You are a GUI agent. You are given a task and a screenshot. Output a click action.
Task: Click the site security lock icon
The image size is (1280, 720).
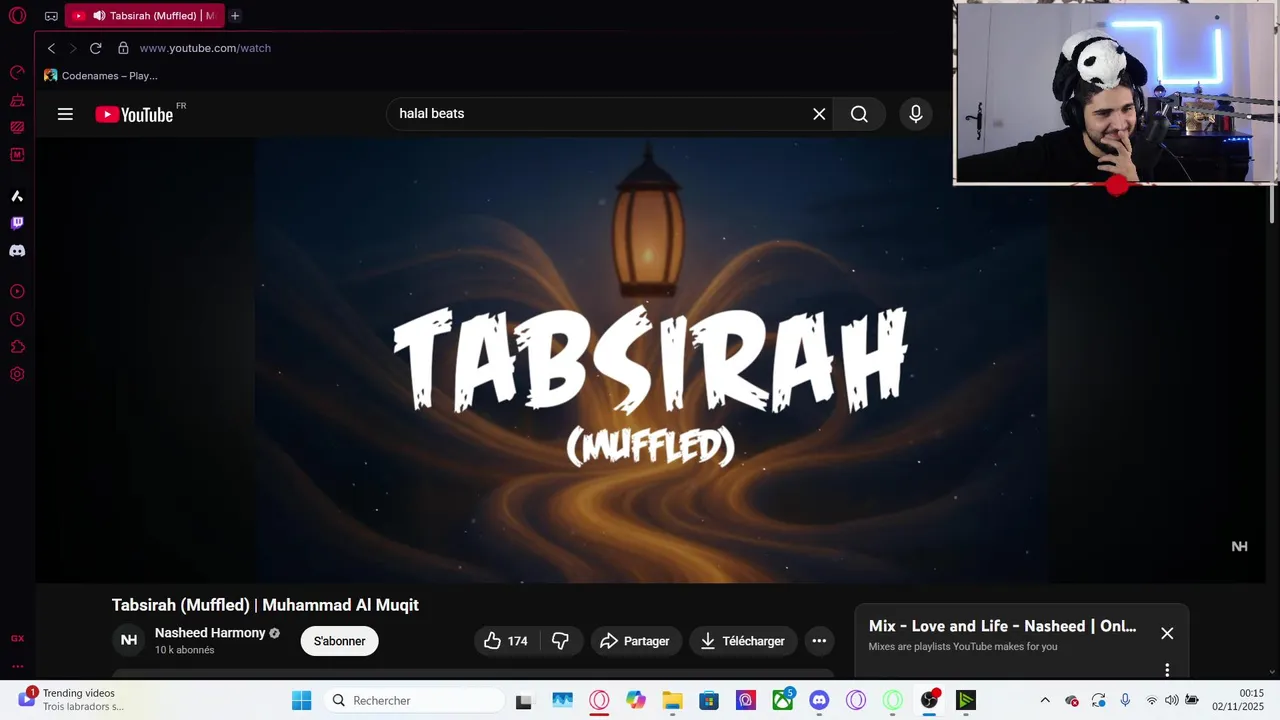[x=123, y=48]
